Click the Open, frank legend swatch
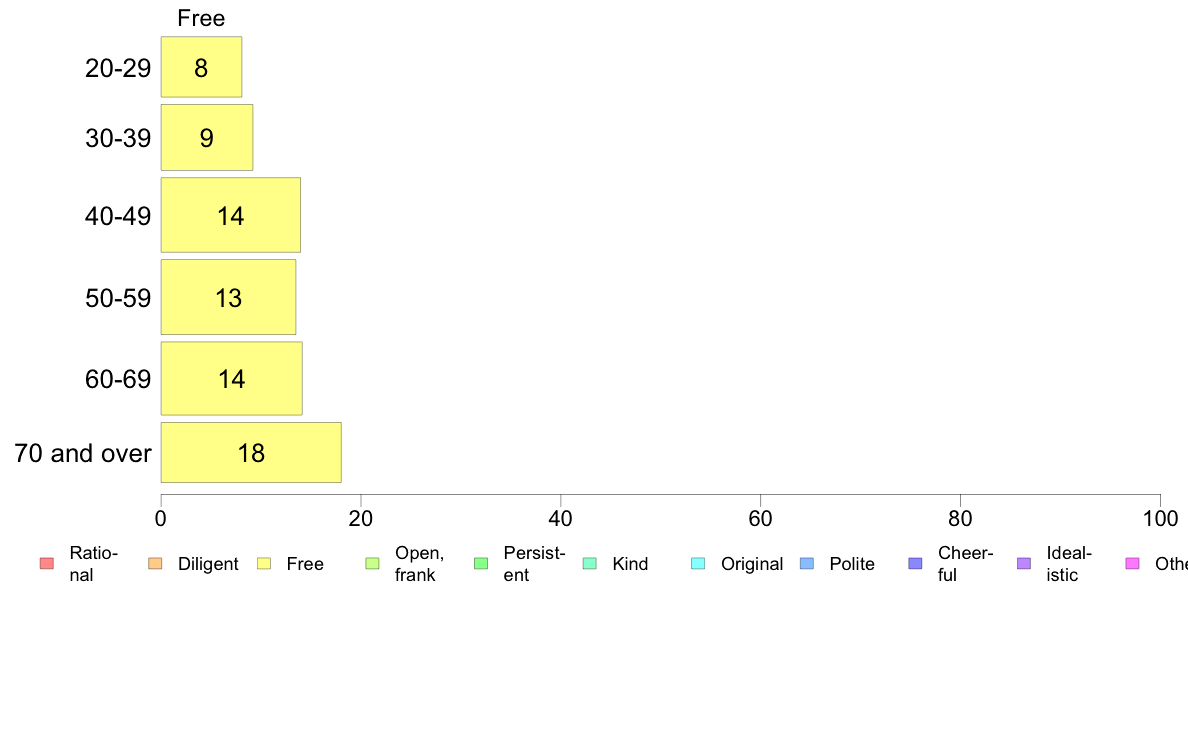1188x736 pixels. 372,563
